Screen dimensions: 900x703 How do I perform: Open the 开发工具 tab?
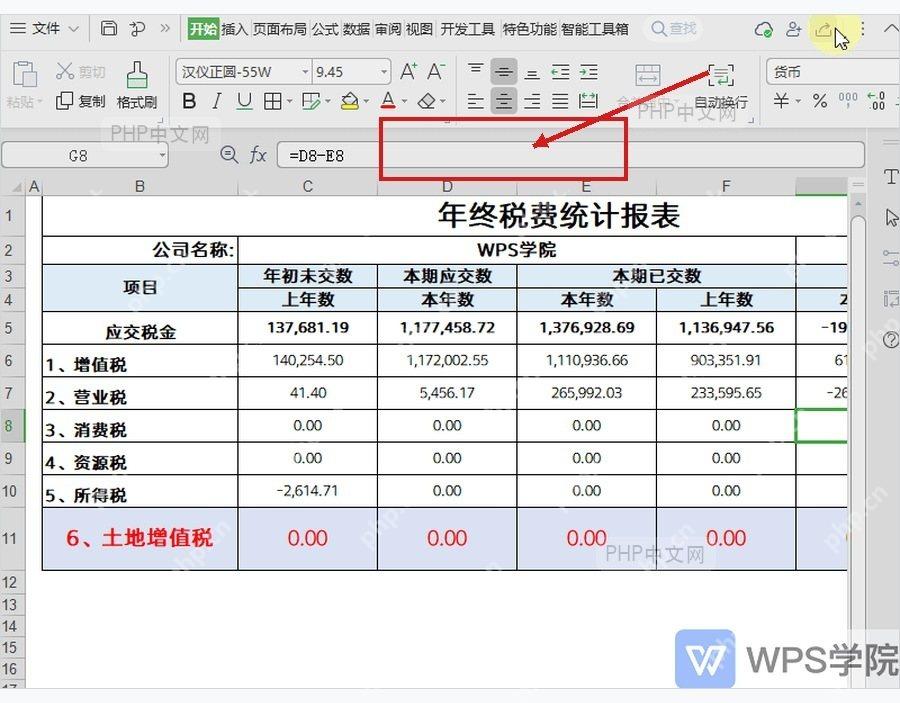point(467,29)
